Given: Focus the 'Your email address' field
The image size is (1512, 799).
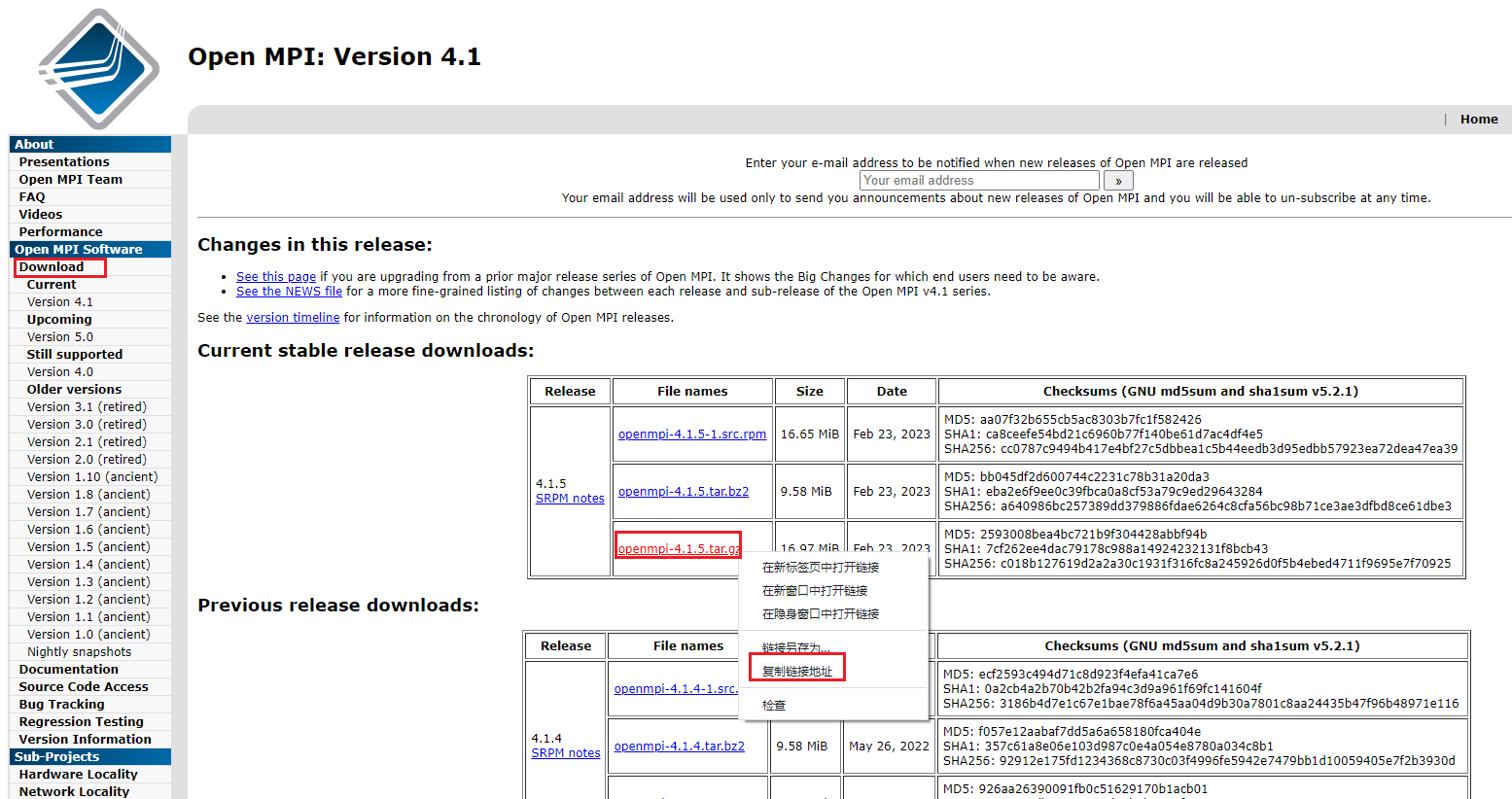Looking at the screenshot, I should click(979, 181).
